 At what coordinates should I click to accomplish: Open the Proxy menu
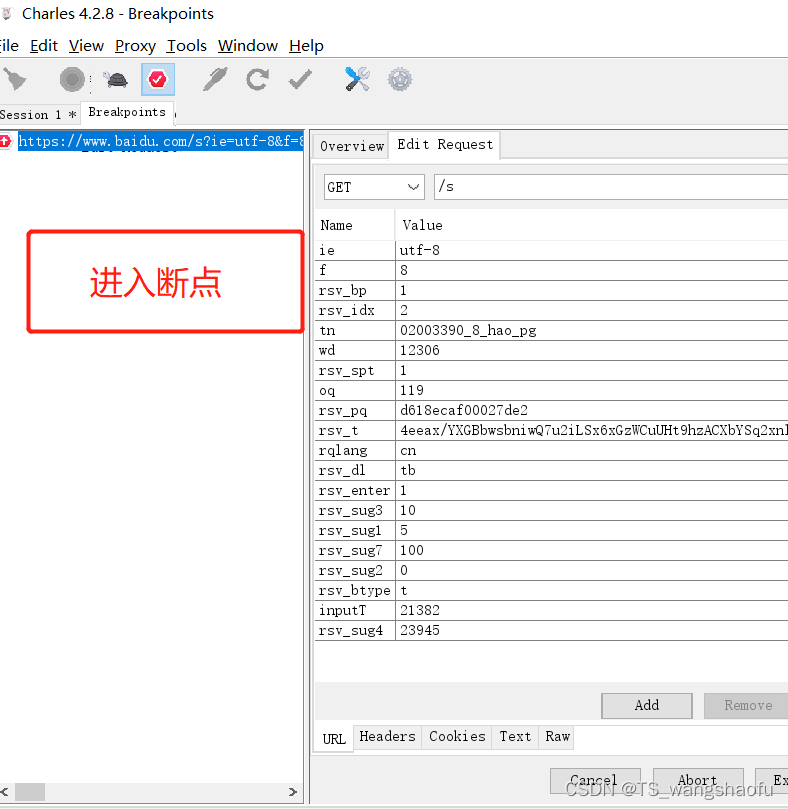[x=135, y=46]
